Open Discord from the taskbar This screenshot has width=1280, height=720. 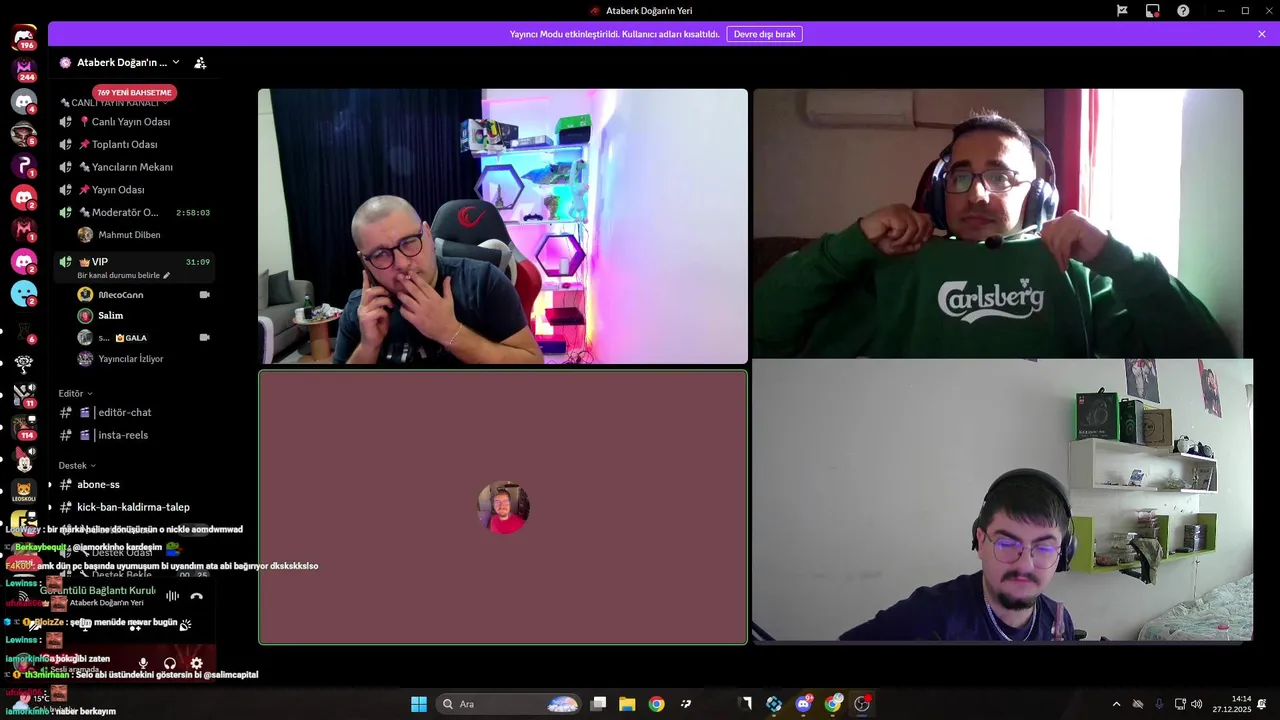(x=803, y=704)
